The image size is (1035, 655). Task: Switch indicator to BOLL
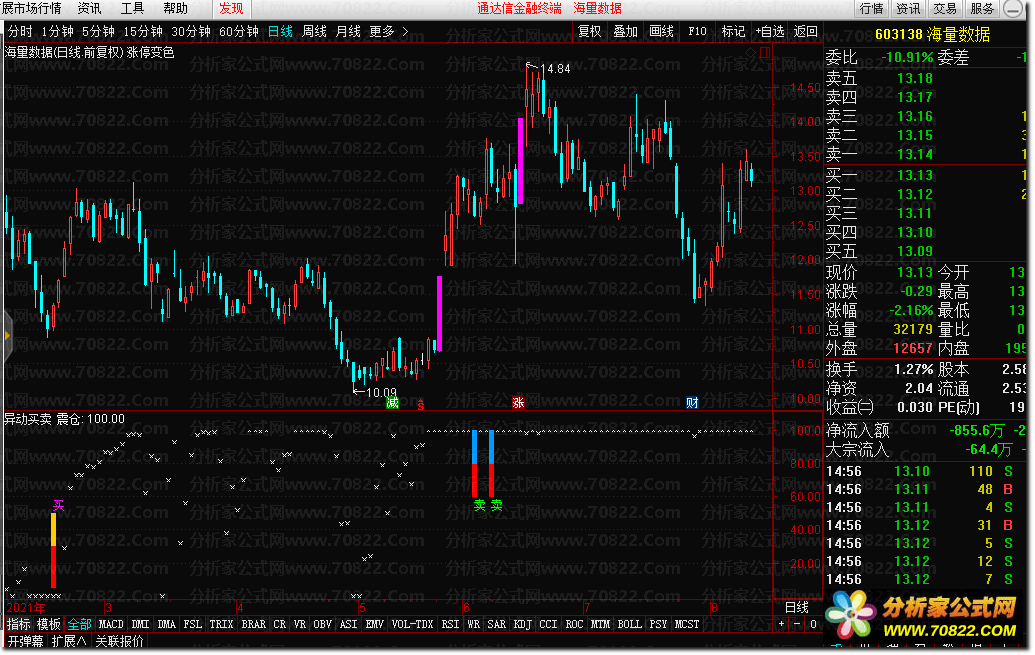(629, 624)
